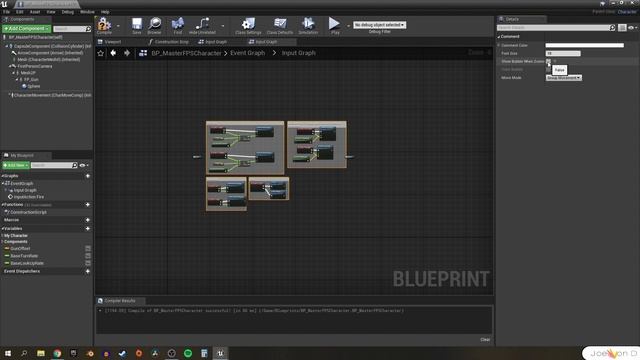Collapse the Variables section
The width and height of the screenshot is (640, 360).
point(2,229)
